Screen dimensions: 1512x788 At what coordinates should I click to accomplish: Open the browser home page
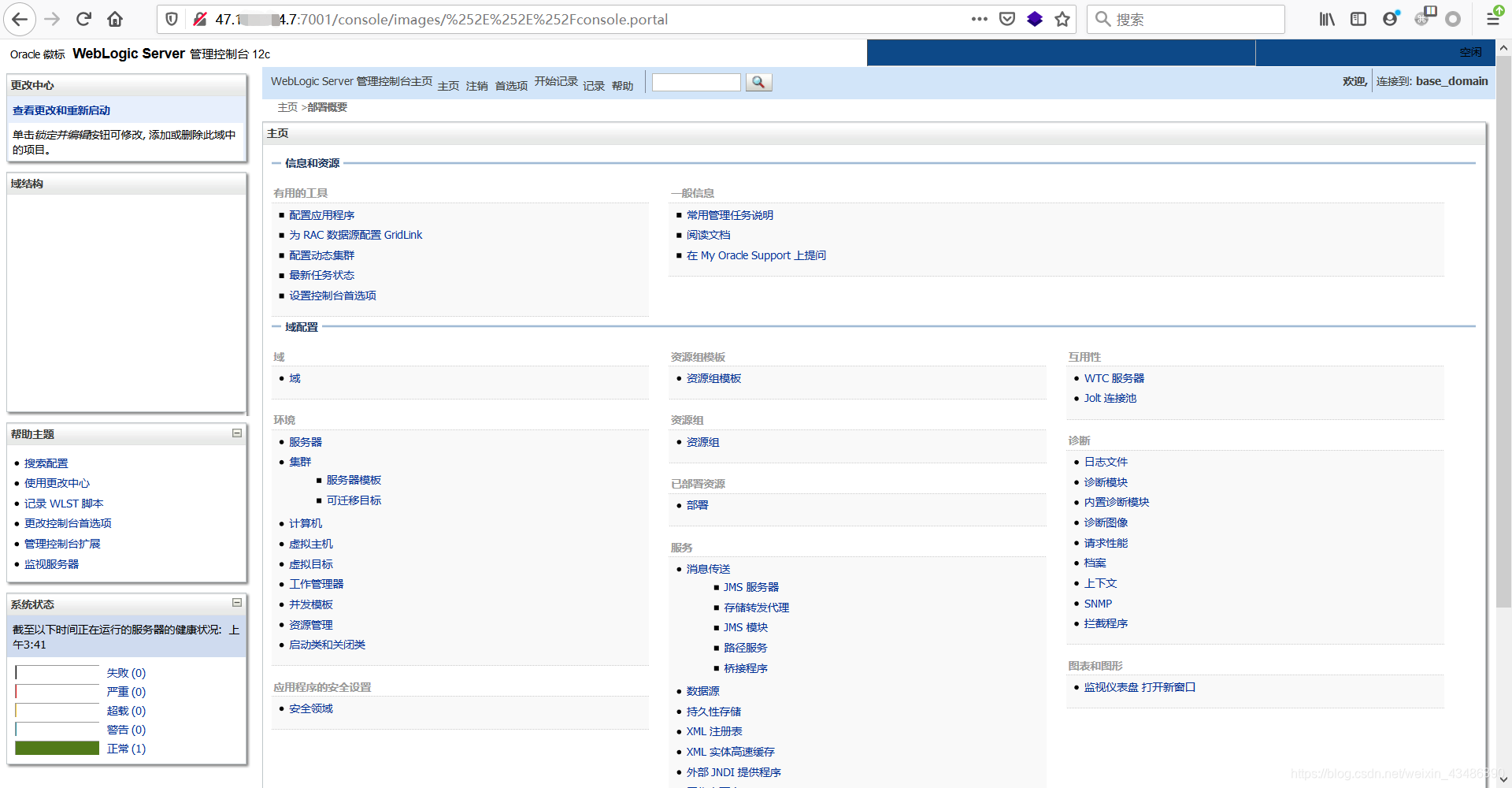pyautogui.click(x=115, y=19)
